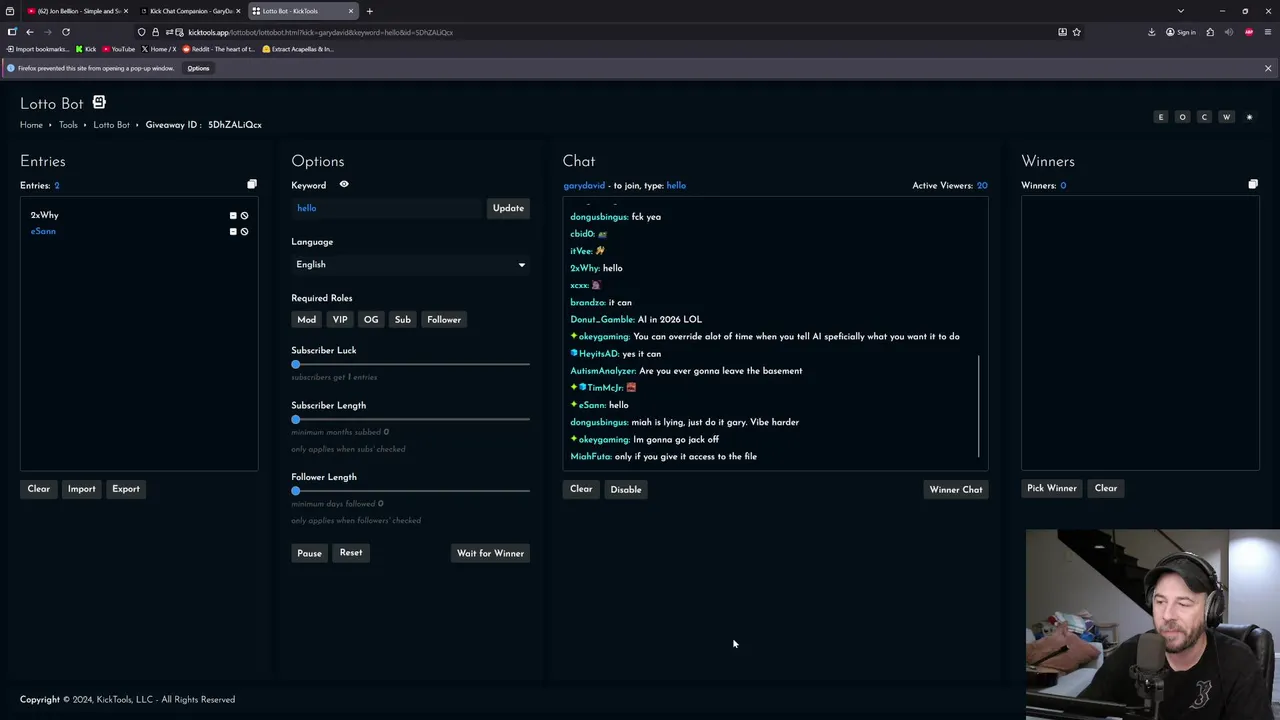
Task: Click Import bookmarks in bookmarks bar
Action: (x=38, y=49)
